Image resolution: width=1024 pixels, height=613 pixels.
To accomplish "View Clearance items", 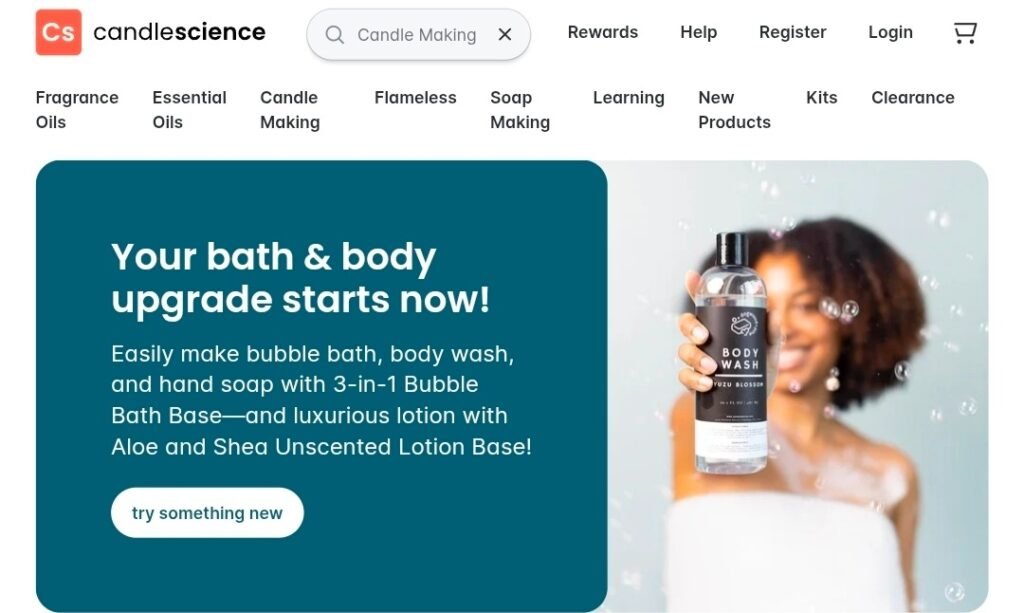I will pos(912,98).
